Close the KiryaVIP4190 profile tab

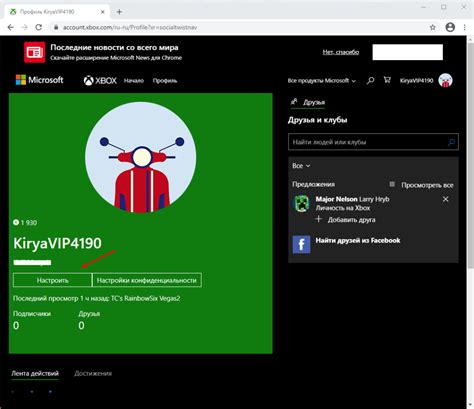103,12
